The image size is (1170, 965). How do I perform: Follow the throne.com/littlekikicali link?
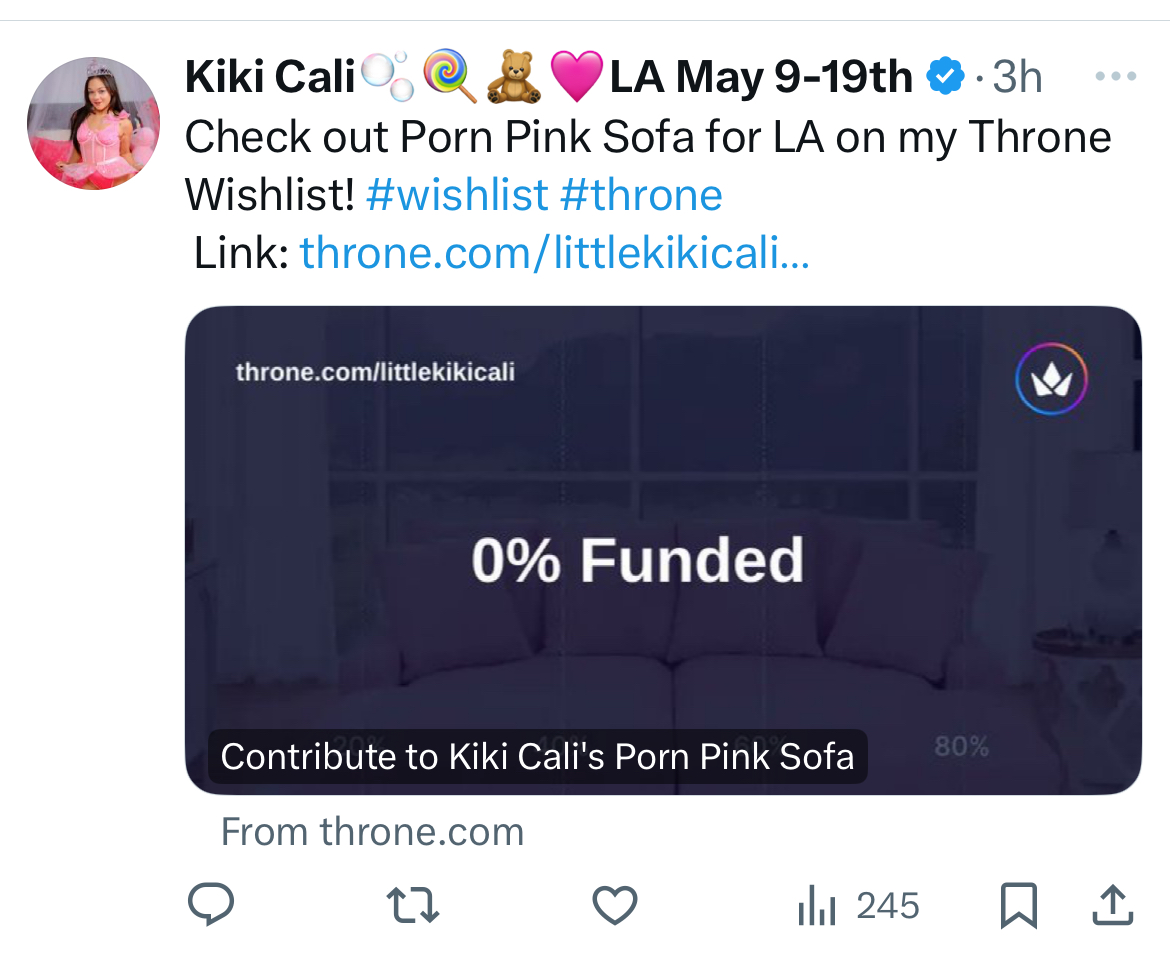(x=554, y=253)
